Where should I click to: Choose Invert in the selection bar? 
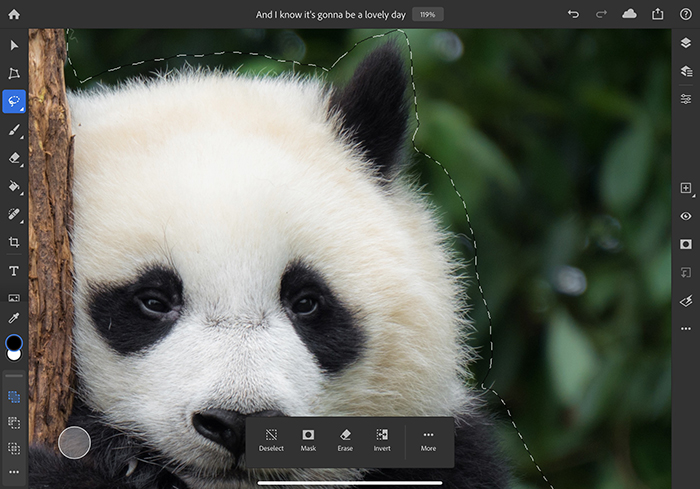[382, 441]
